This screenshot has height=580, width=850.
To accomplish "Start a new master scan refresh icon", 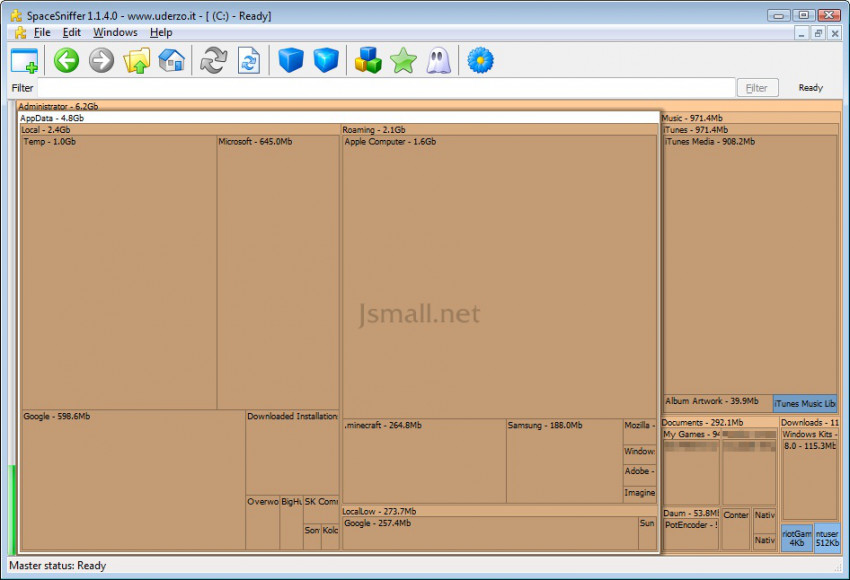I will point(213,61).
